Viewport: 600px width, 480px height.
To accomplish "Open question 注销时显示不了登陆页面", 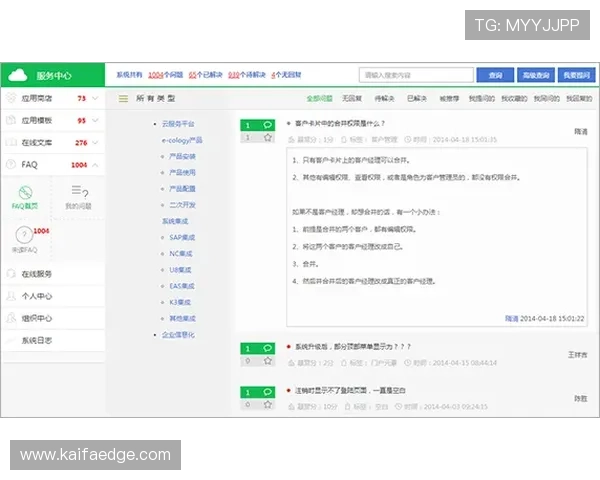I will pyautogui.click(x=350, y=390).
